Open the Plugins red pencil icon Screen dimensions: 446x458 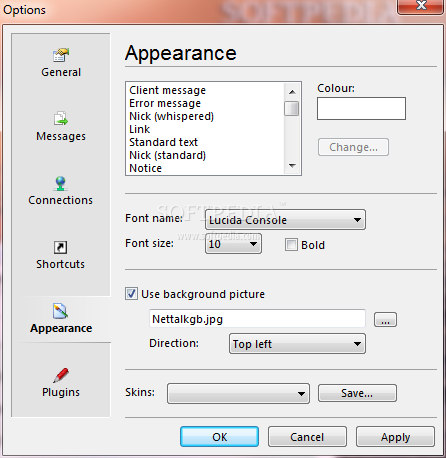(x=61, y=375)
